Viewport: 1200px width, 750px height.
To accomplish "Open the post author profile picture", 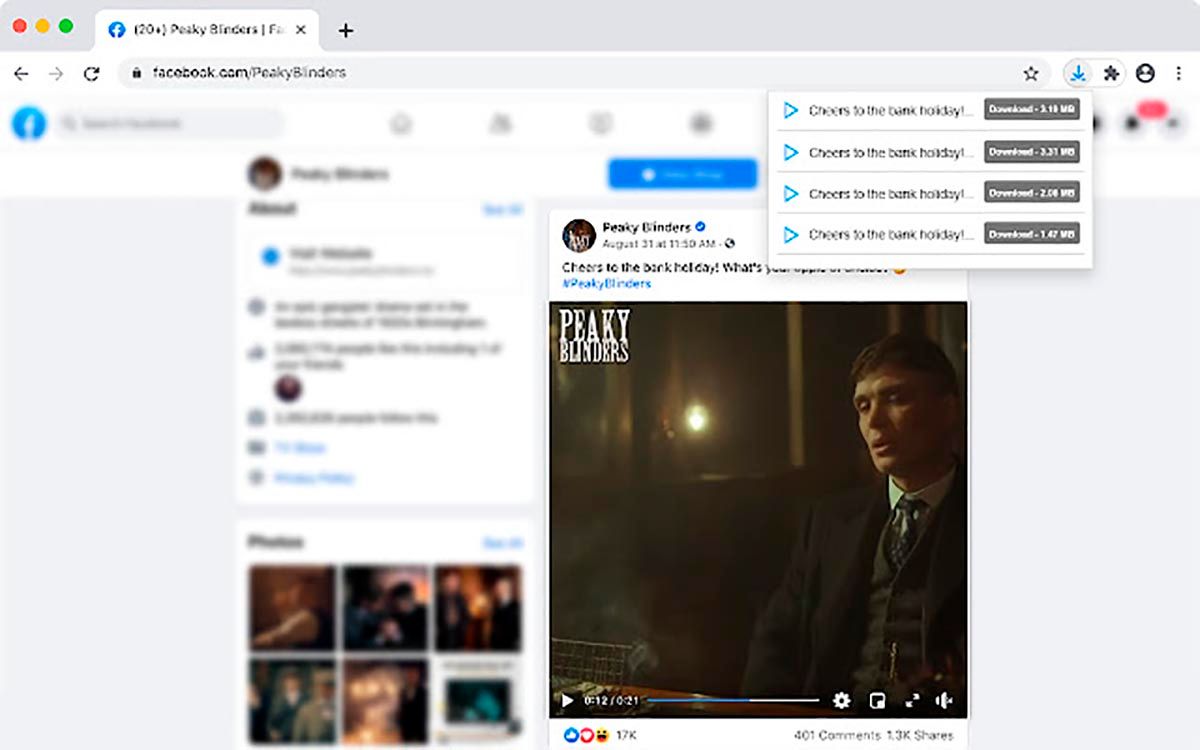I will (579, 235).
